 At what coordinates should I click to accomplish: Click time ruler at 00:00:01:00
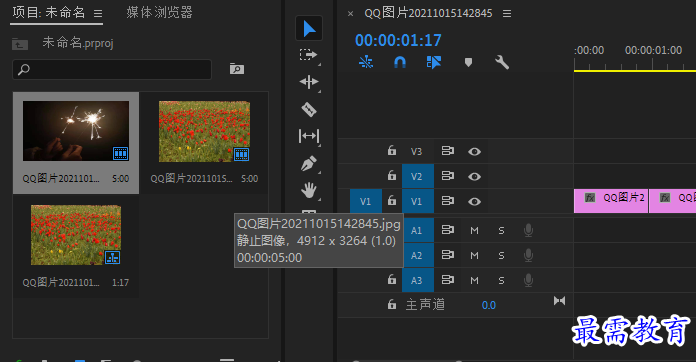pyautogui.click(x=653, y=50)
